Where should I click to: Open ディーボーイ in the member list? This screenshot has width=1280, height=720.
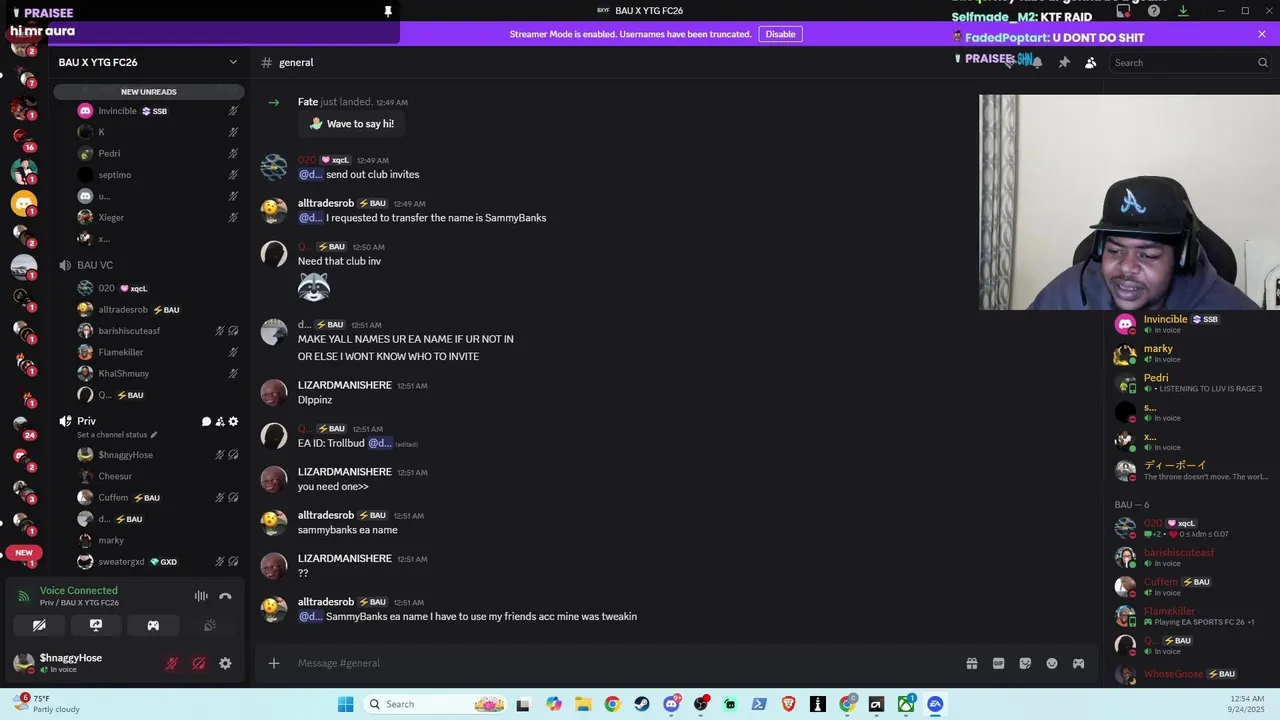1175,465
